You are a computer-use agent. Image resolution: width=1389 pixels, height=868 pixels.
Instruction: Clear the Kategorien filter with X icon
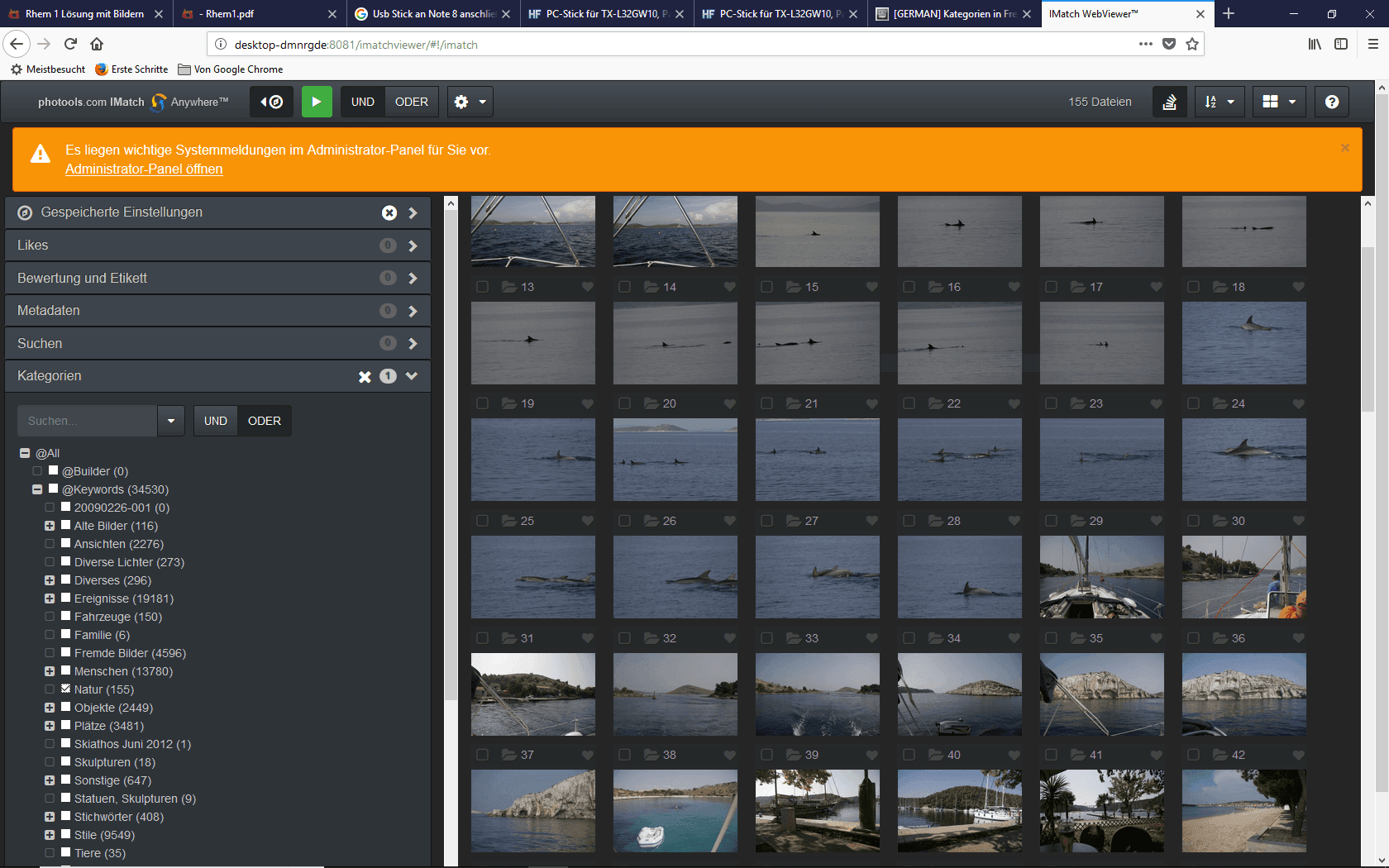tap(365, 376)
